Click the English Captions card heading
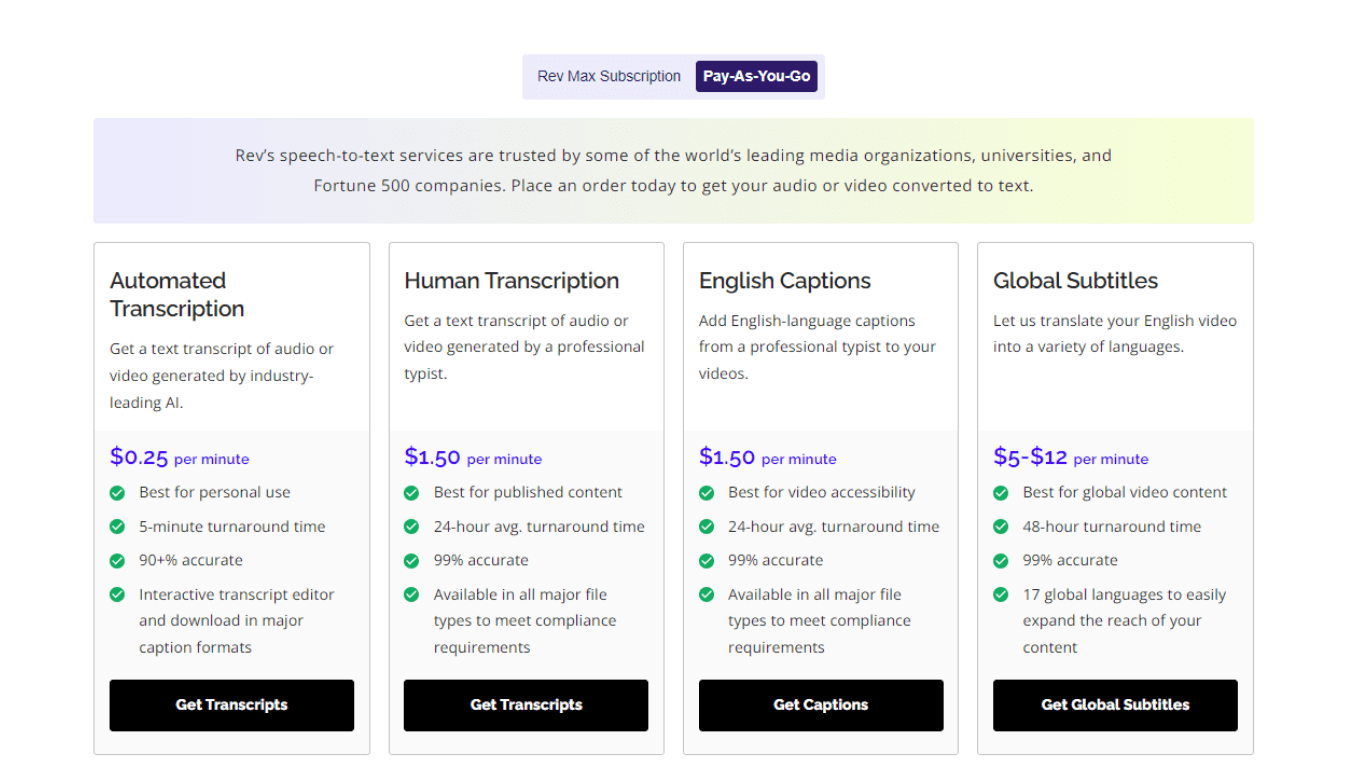The width and height of the screenshot is (1366, 766). point(784,281)
